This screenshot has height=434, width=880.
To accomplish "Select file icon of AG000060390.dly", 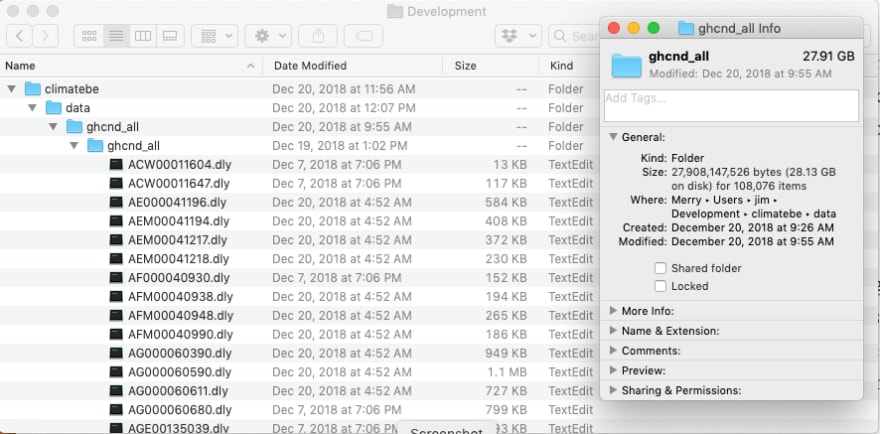I will pyautogui.click(x=116, y=353).
